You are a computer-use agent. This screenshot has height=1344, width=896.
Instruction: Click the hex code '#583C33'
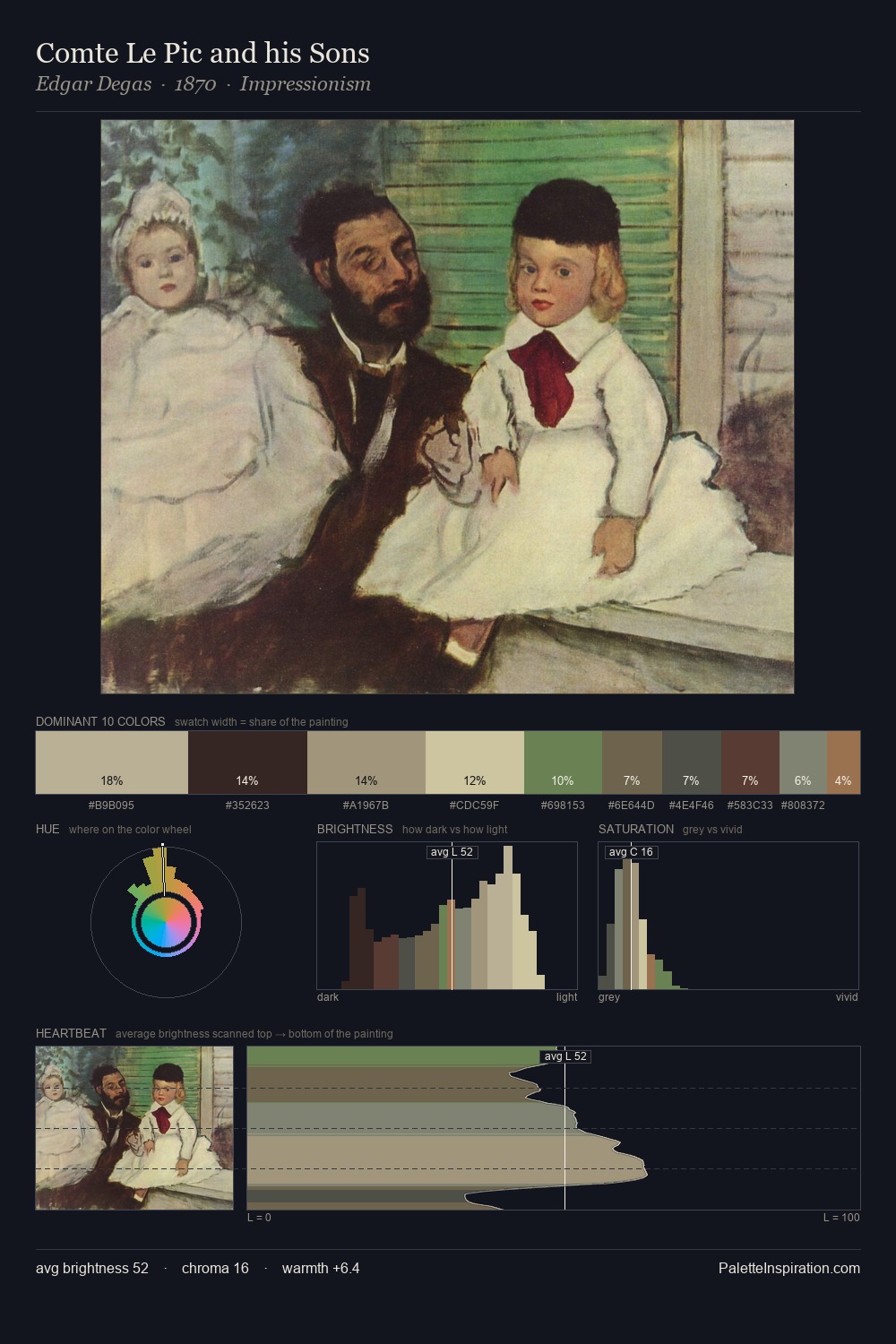[750, 806]
